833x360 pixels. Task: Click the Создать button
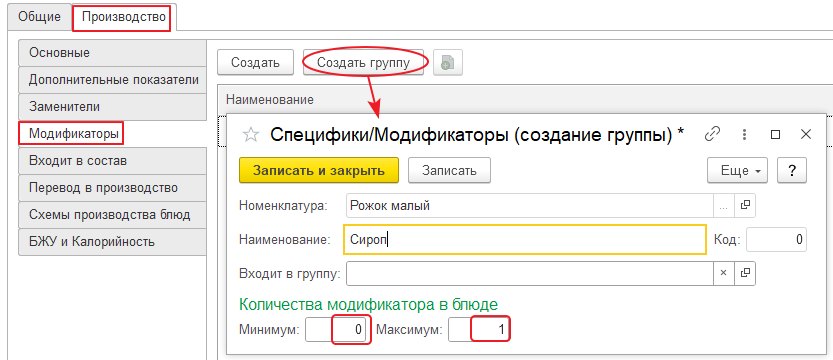(255, 63)
